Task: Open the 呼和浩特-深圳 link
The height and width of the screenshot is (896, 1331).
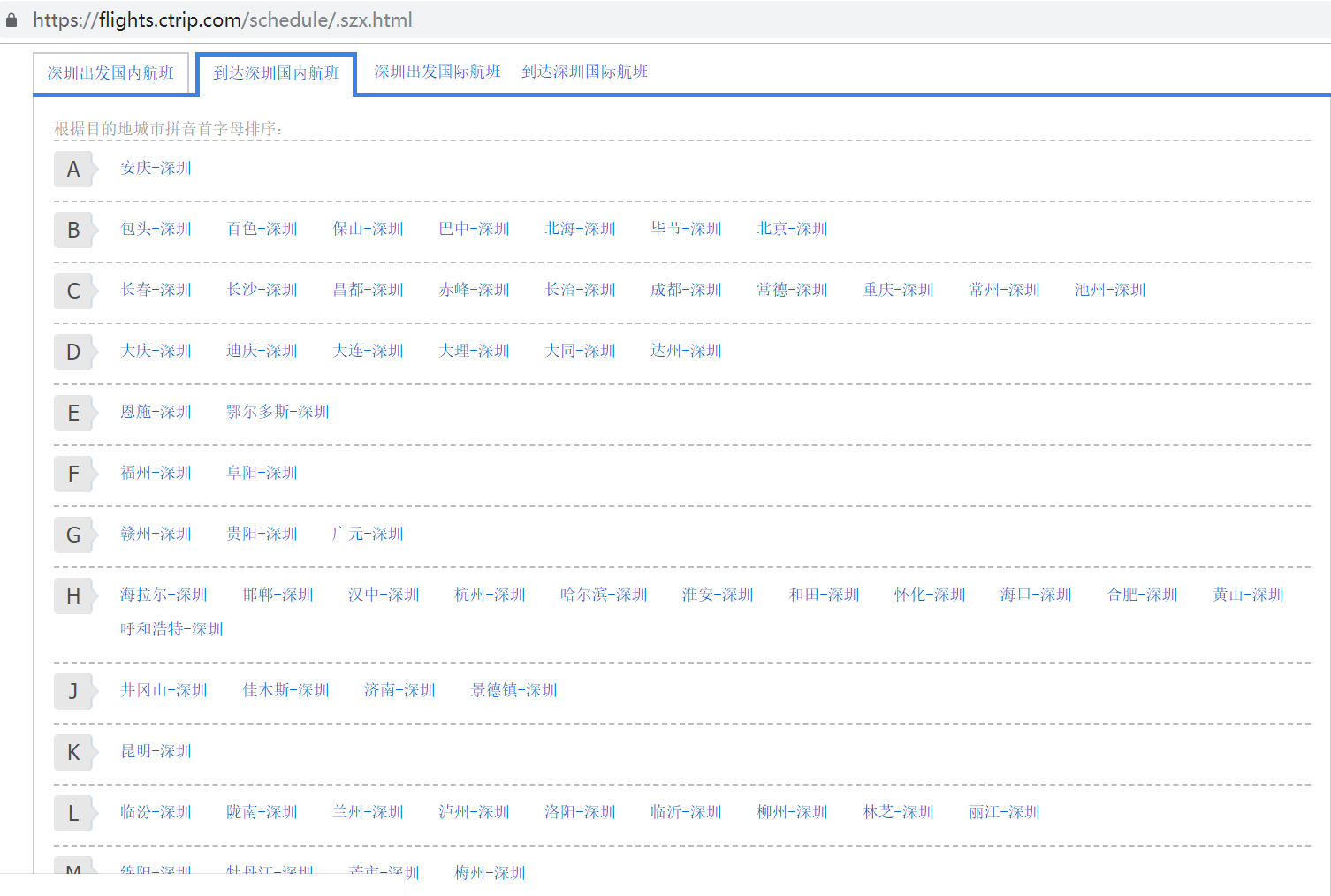Action: (171, 629)
